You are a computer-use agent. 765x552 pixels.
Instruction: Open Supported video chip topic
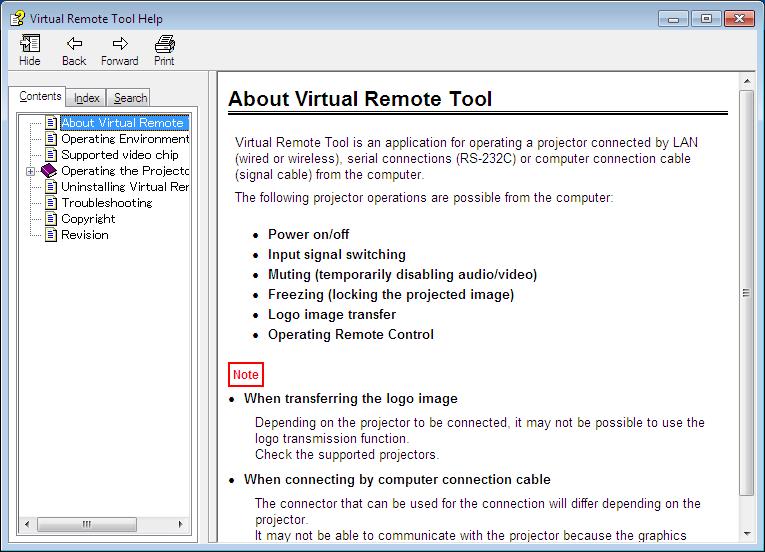120,155
